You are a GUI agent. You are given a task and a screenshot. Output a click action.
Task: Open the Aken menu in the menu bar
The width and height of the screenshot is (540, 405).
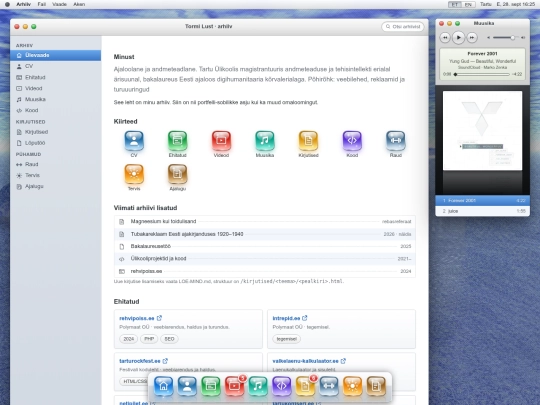click(x=79, y=4)
